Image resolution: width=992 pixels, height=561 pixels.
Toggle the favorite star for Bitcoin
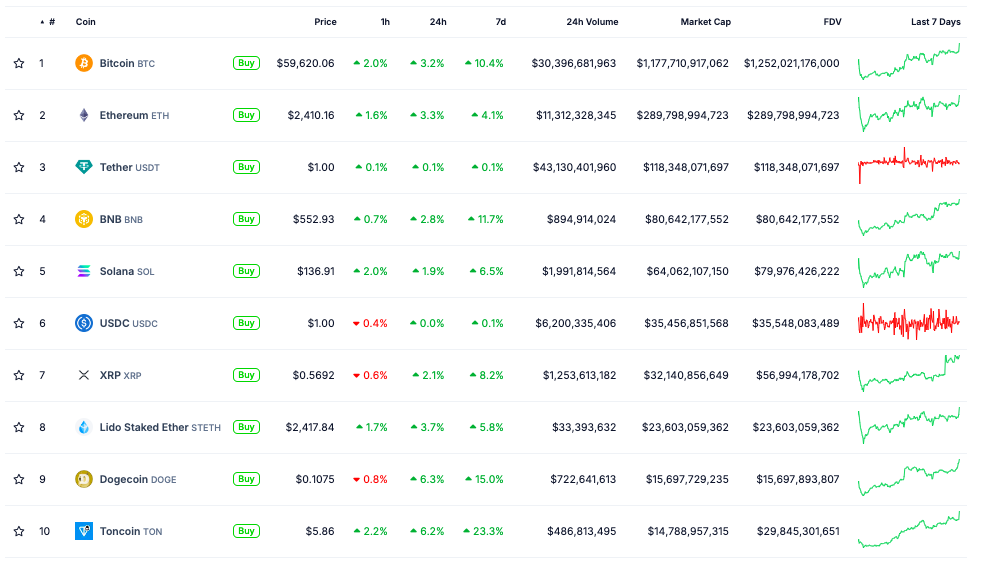coord(19,63)
